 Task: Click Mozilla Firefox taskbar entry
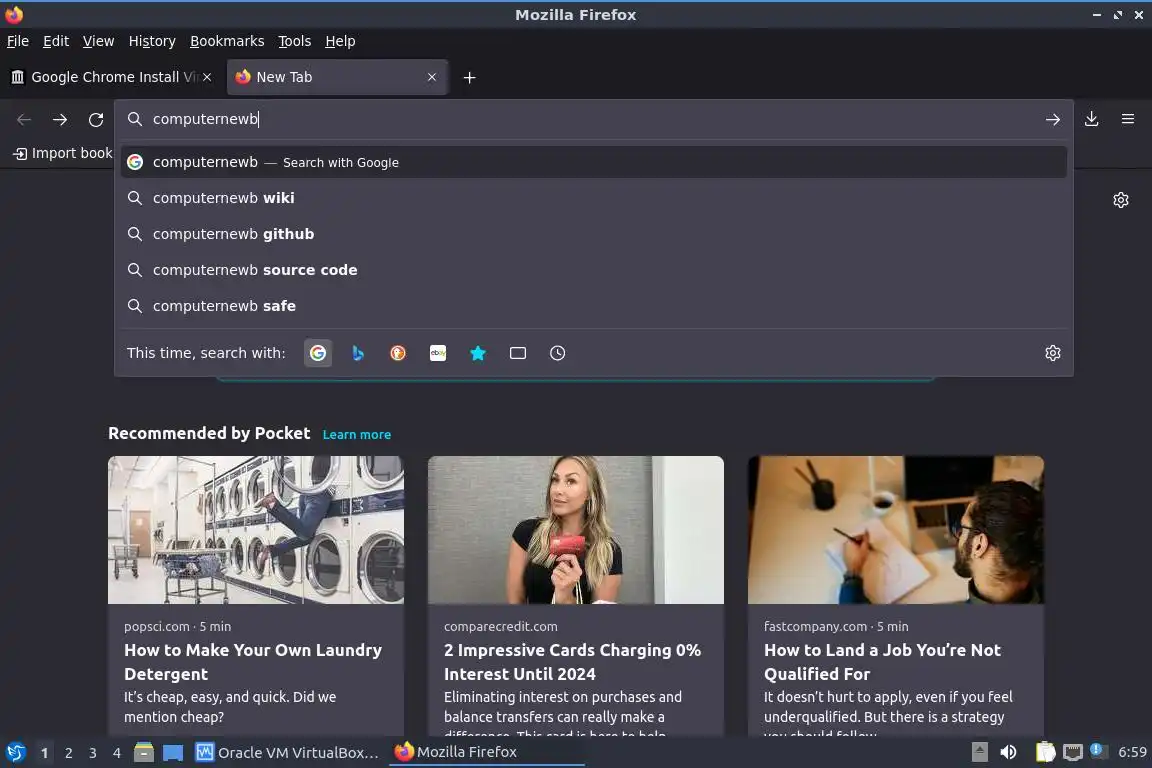point(486,753)
